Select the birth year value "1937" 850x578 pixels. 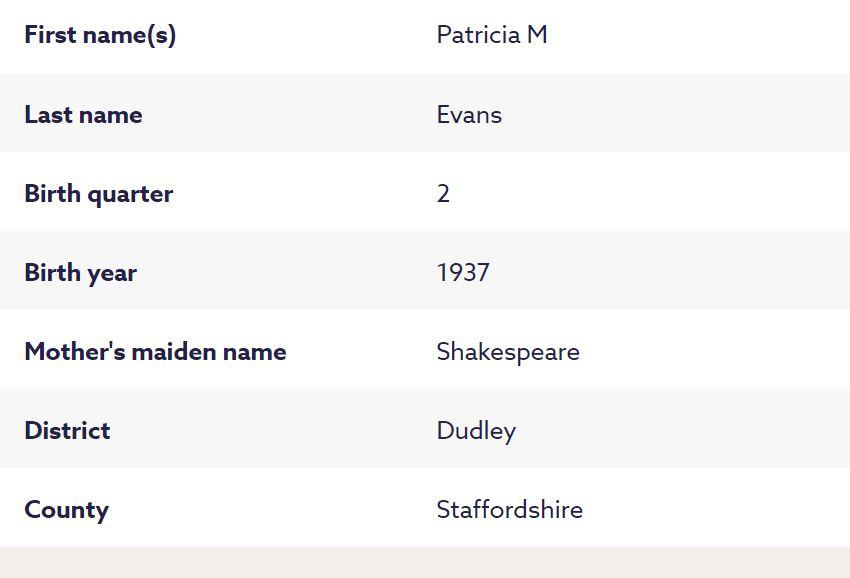[x=463, y=273]
